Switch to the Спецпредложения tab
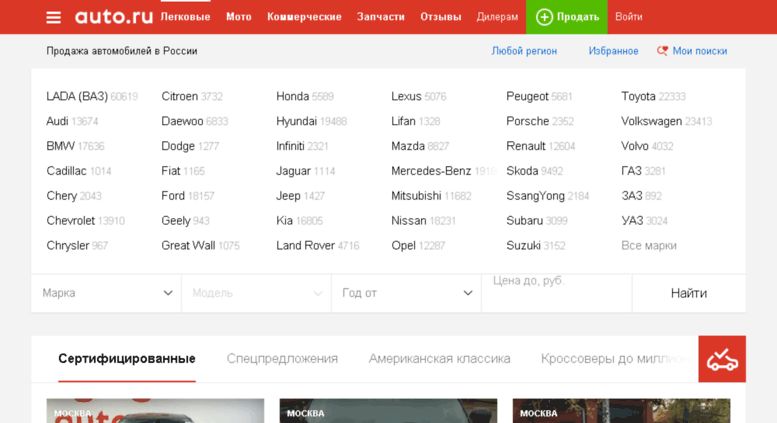 (x=282, y=359)
